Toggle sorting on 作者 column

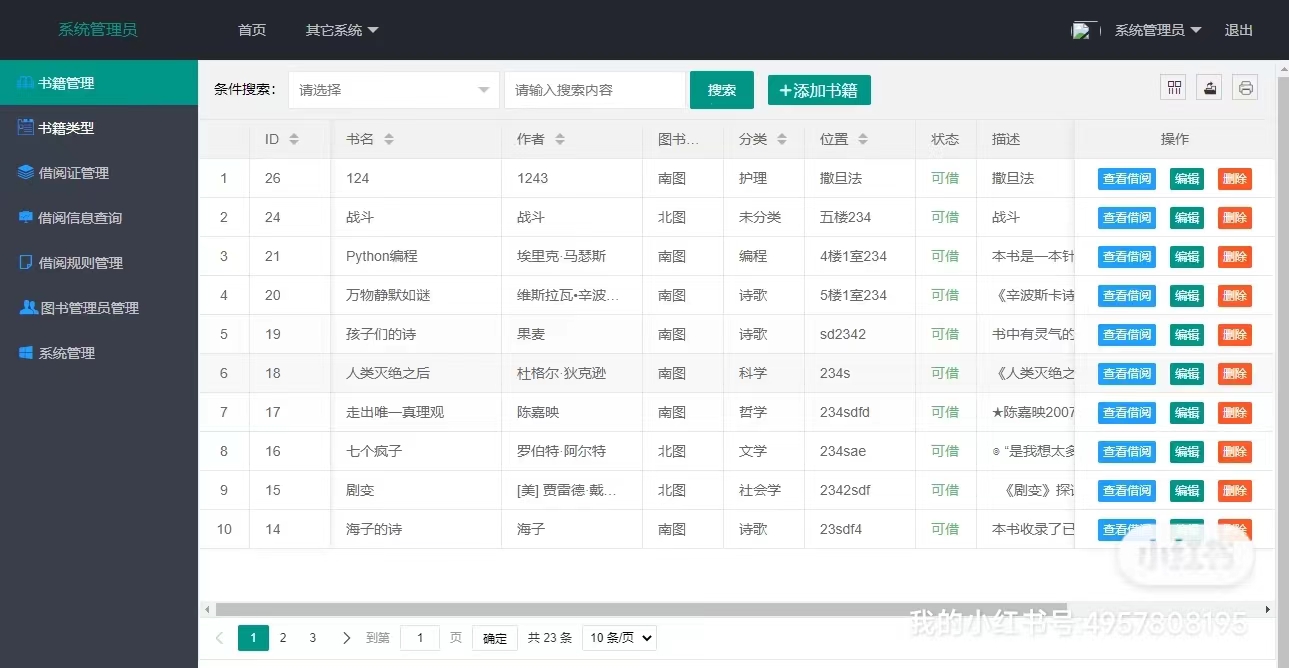click(560, 139)
